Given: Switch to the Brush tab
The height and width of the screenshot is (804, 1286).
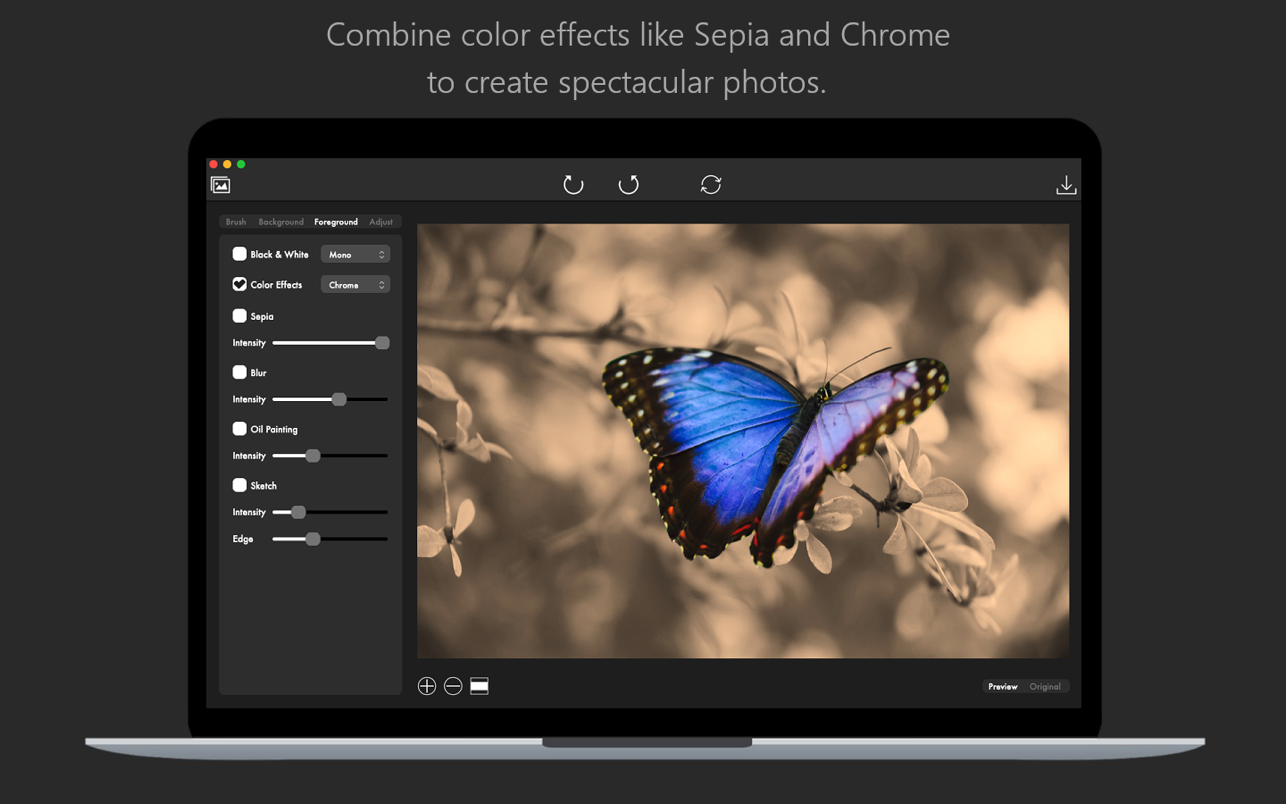Looking at the screenshot, I should pos(236,222).
